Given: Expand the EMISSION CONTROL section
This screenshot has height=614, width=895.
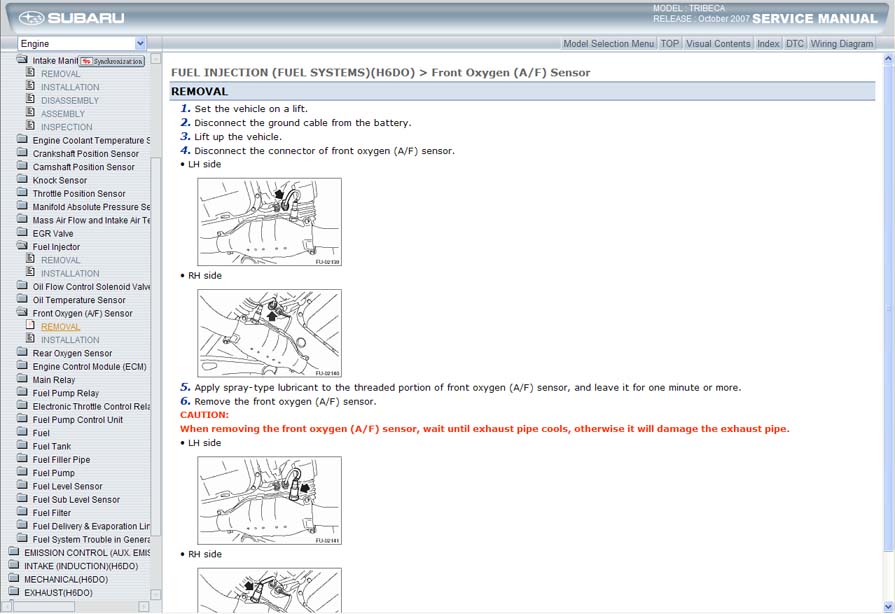Looking at the screenshot, I should point(87,553).
